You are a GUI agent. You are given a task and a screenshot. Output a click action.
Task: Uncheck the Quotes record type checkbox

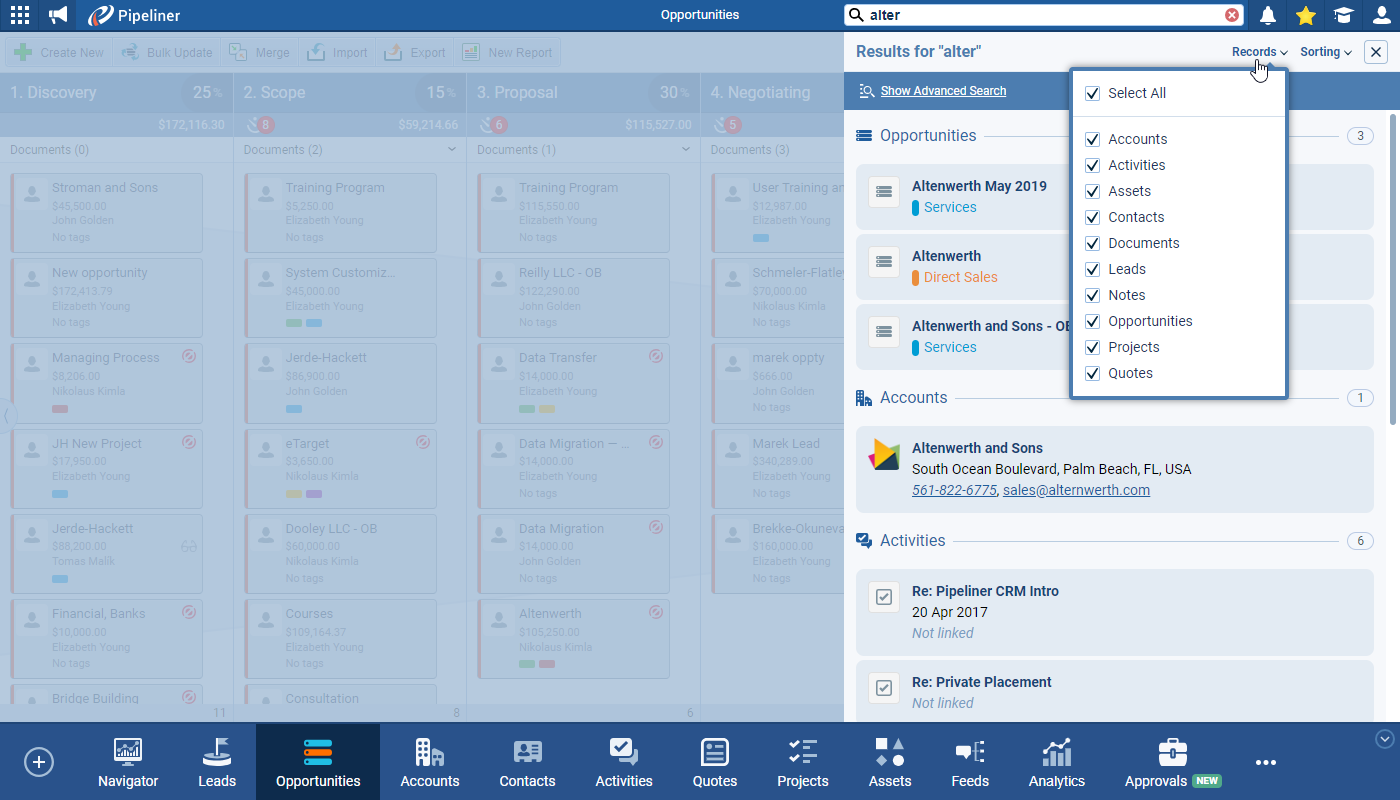click(1093, 373)
